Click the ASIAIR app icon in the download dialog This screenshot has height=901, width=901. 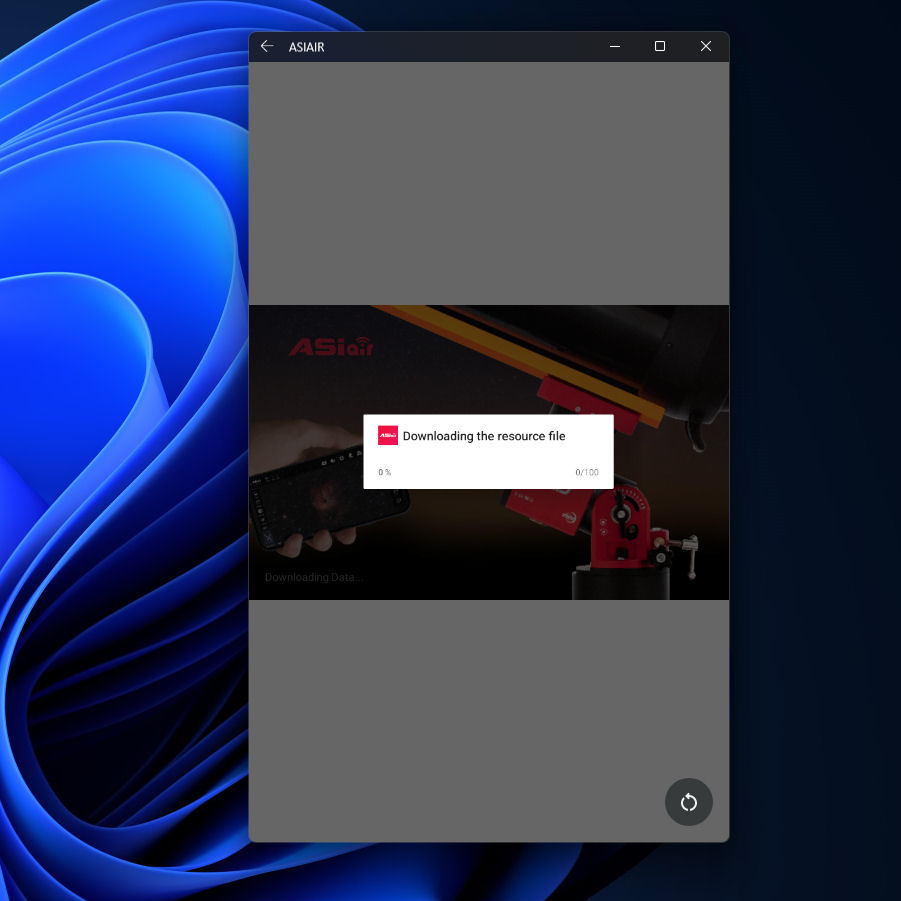pos(387,435)
